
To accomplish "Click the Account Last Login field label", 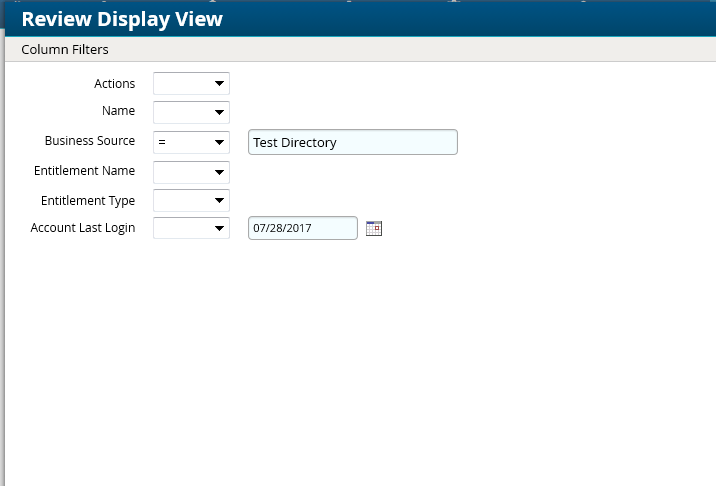I will pos(83,228).
